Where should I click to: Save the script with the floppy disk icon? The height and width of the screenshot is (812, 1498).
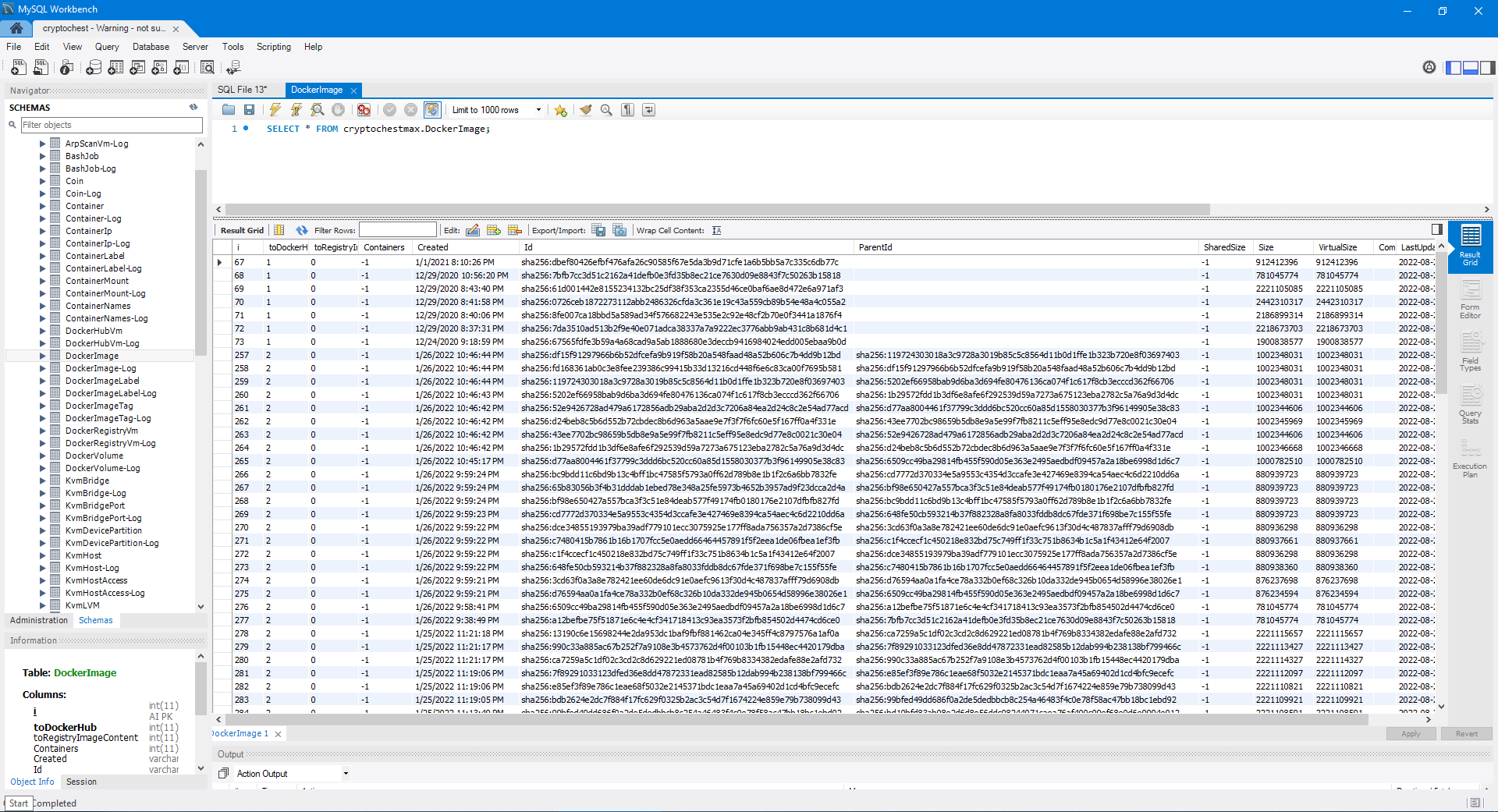click(250, 110)
